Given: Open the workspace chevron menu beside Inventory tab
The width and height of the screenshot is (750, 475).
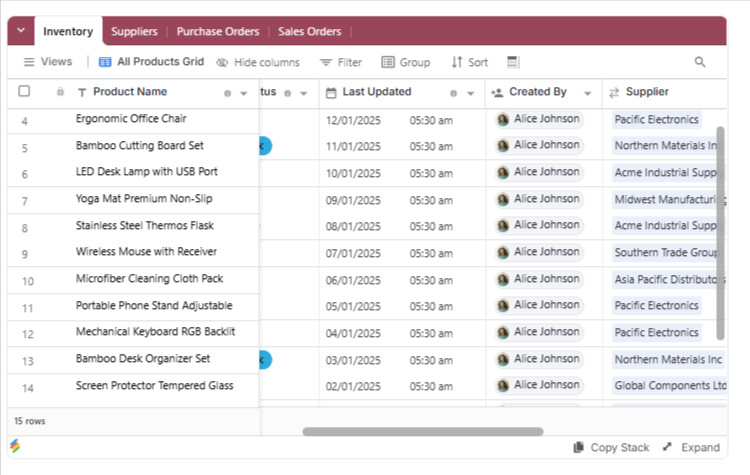Looking at the screenshot, I should coord(21,31).
